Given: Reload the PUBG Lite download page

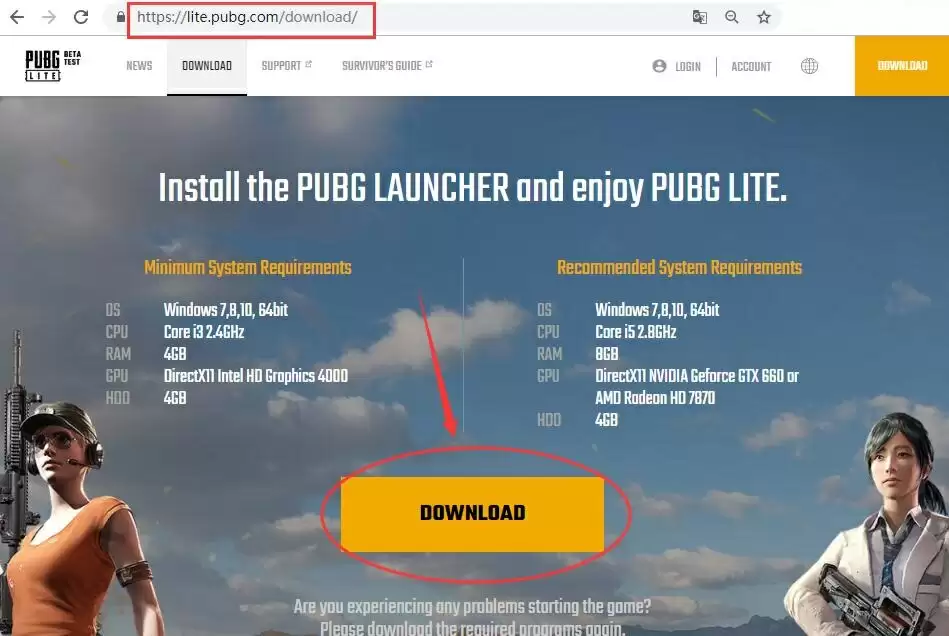Looking at the screenshot, I should pyautogui.click(x=81, y=17).
